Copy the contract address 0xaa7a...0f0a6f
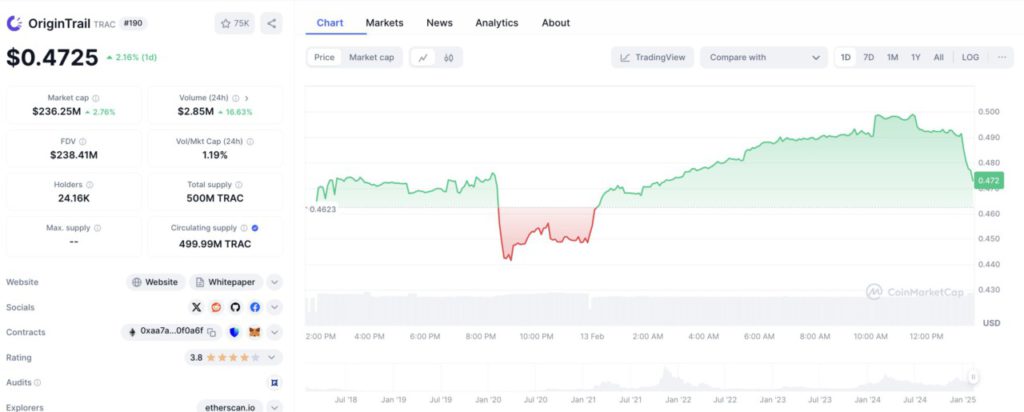 coord(212,332)
